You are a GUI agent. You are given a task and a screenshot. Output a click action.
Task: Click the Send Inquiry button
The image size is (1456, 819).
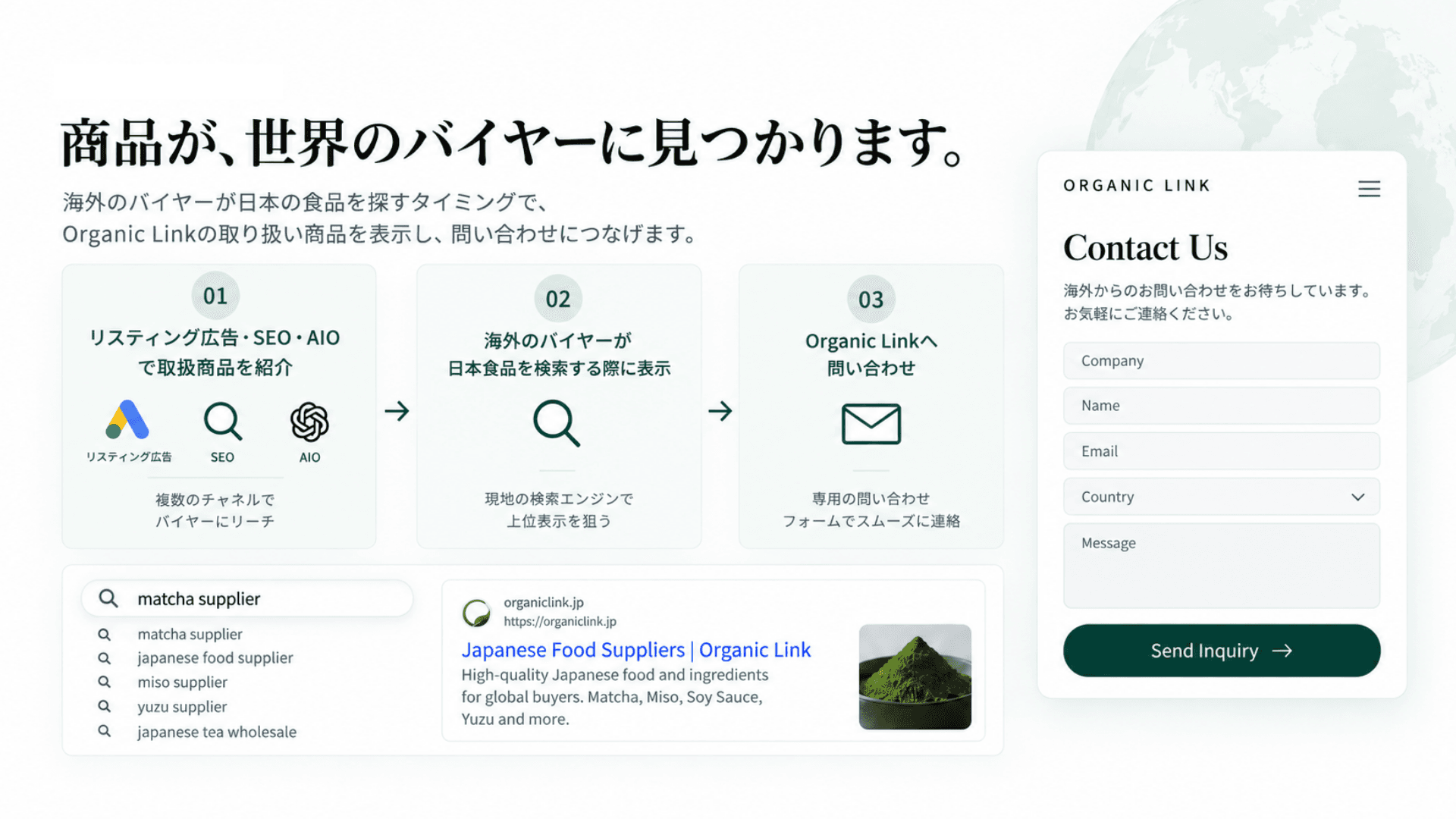1222,651
